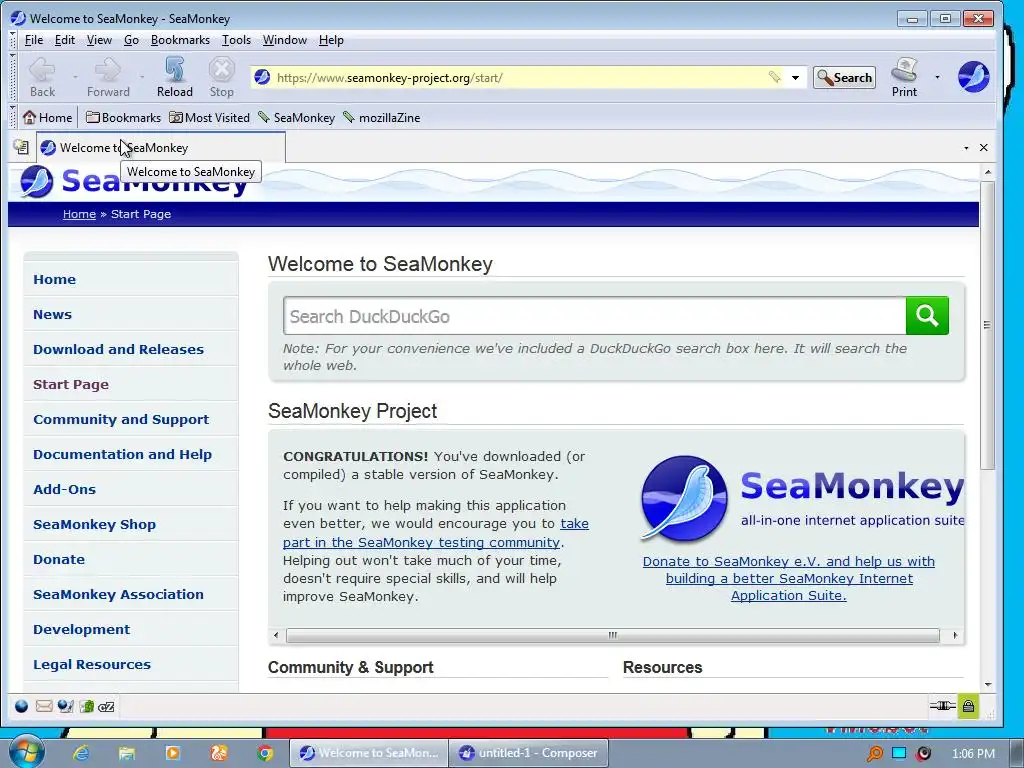Open the Tools menu
Viewport: 1024px width, 768px height.
click(236, 40)
